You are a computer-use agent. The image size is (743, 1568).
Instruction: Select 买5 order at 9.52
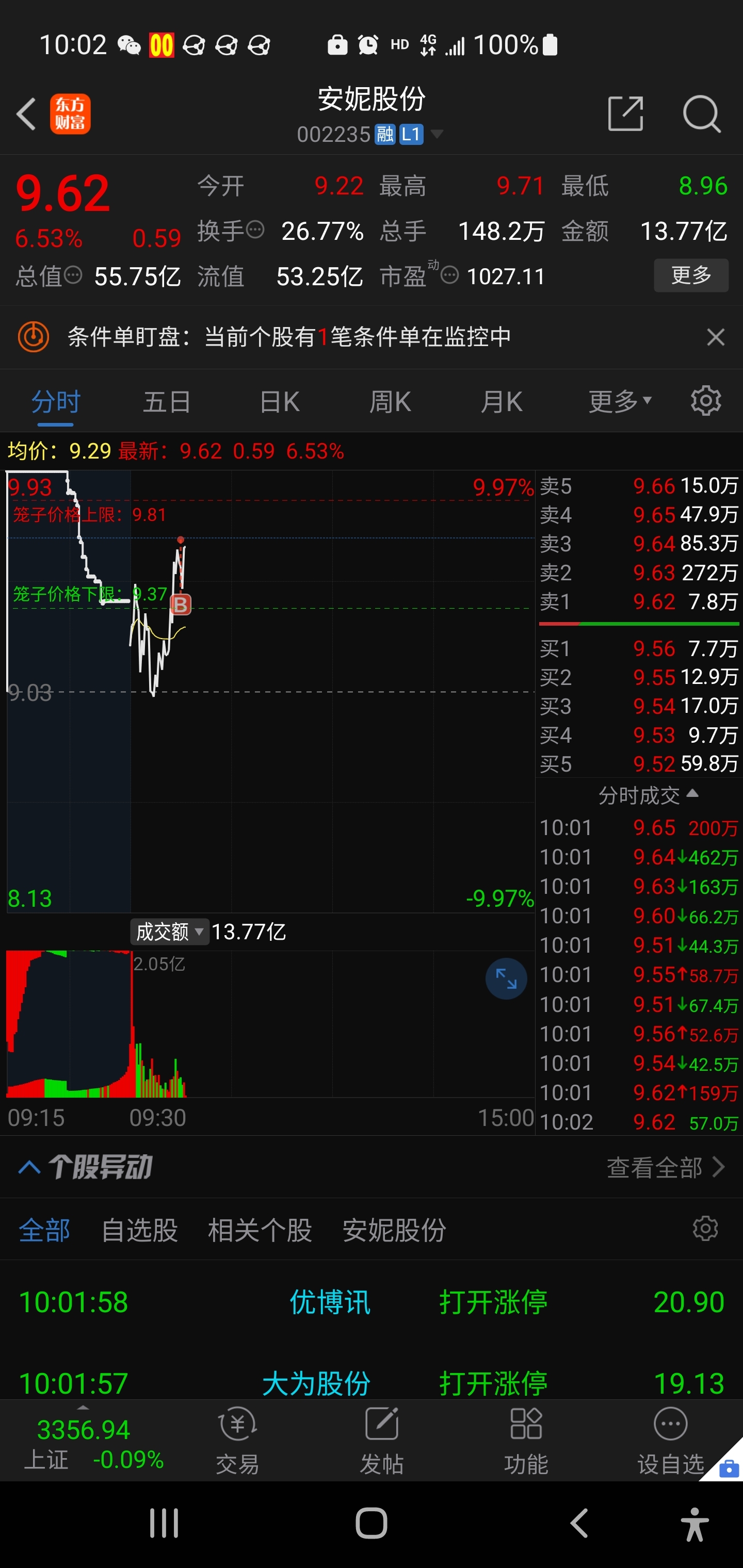pos(639,763)
